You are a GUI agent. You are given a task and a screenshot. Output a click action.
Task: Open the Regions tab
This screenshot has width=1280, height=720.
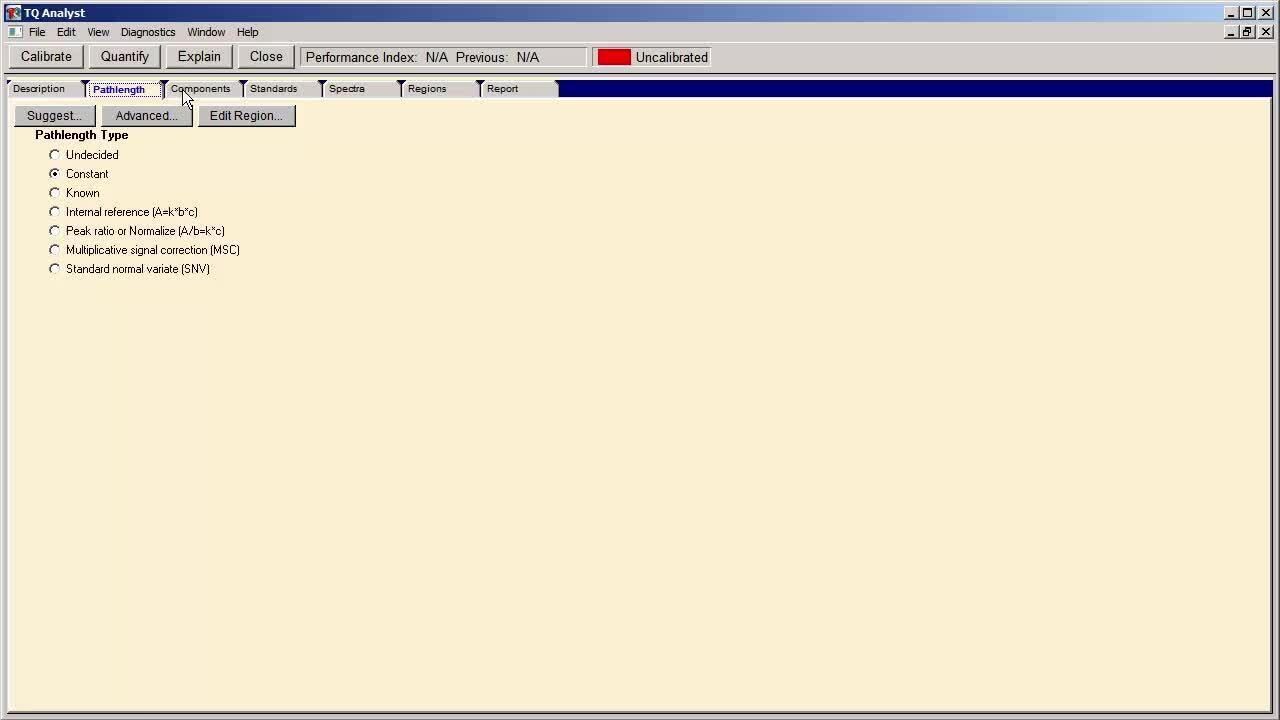[x=427, y=89]
